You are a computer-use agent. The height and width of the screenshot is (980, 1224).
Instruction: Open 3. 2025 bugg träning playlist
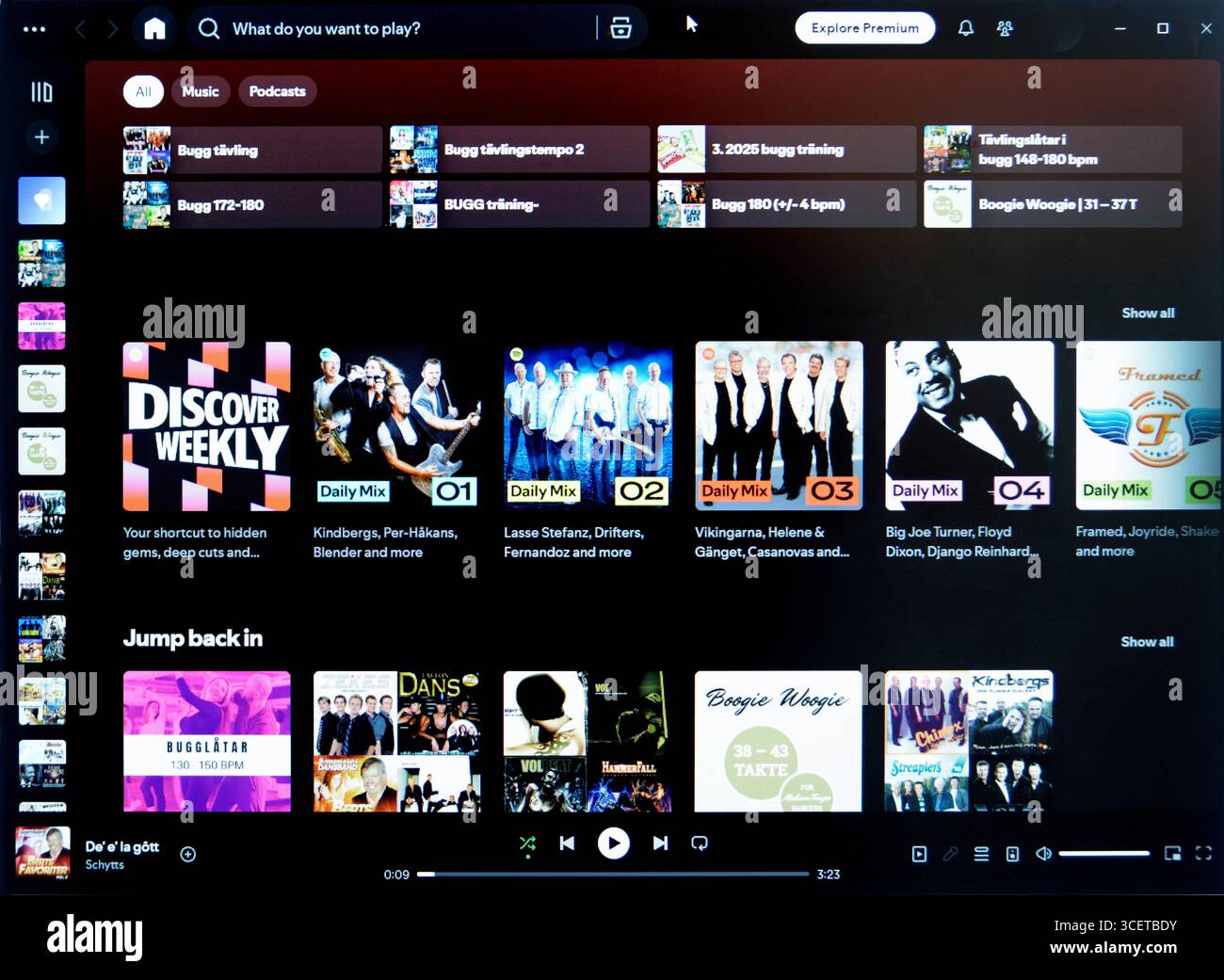(786, 150)
